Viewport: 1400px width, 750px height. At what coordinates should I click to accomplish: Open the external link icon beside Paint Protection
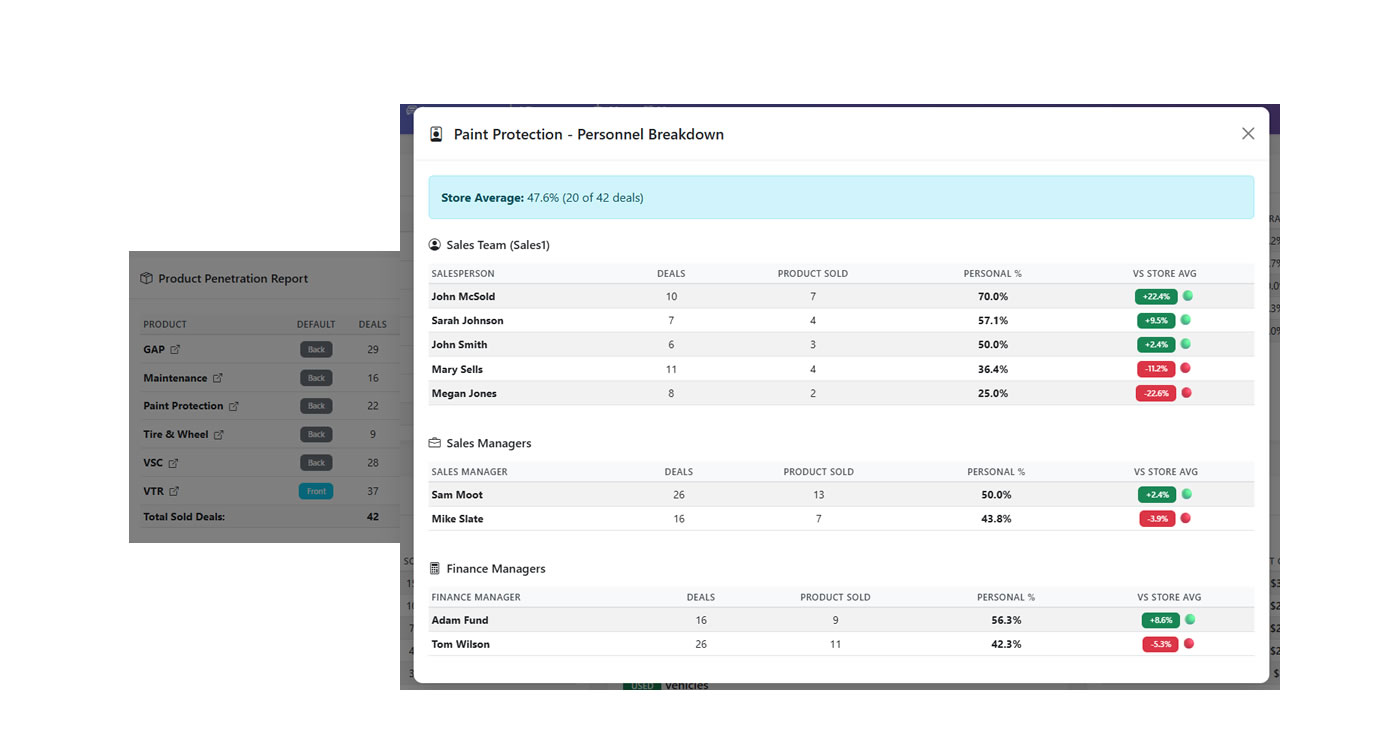[x=234, y=406]
